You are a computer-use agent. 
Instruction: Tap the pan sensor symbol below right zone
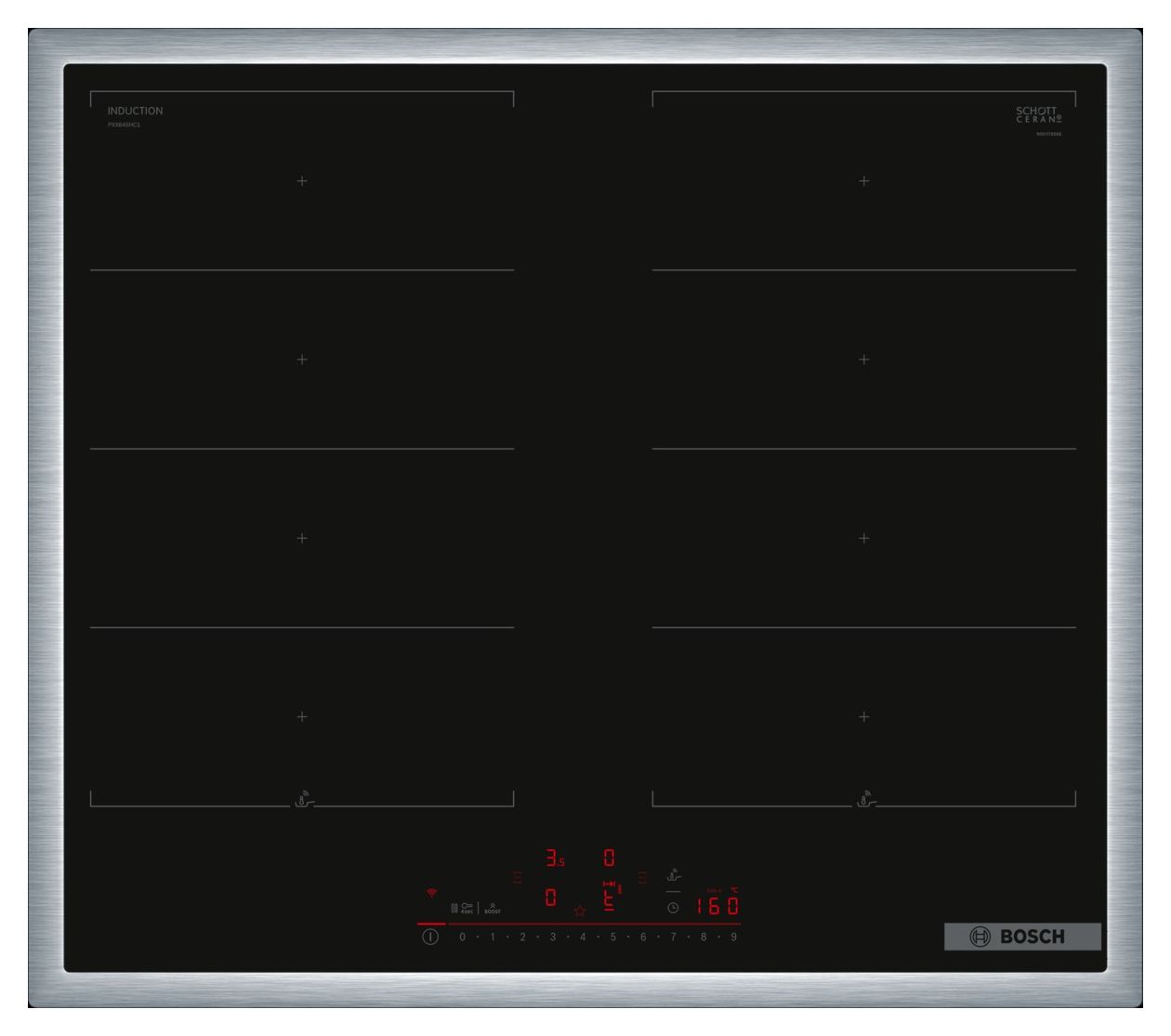(x=865, y=799)
